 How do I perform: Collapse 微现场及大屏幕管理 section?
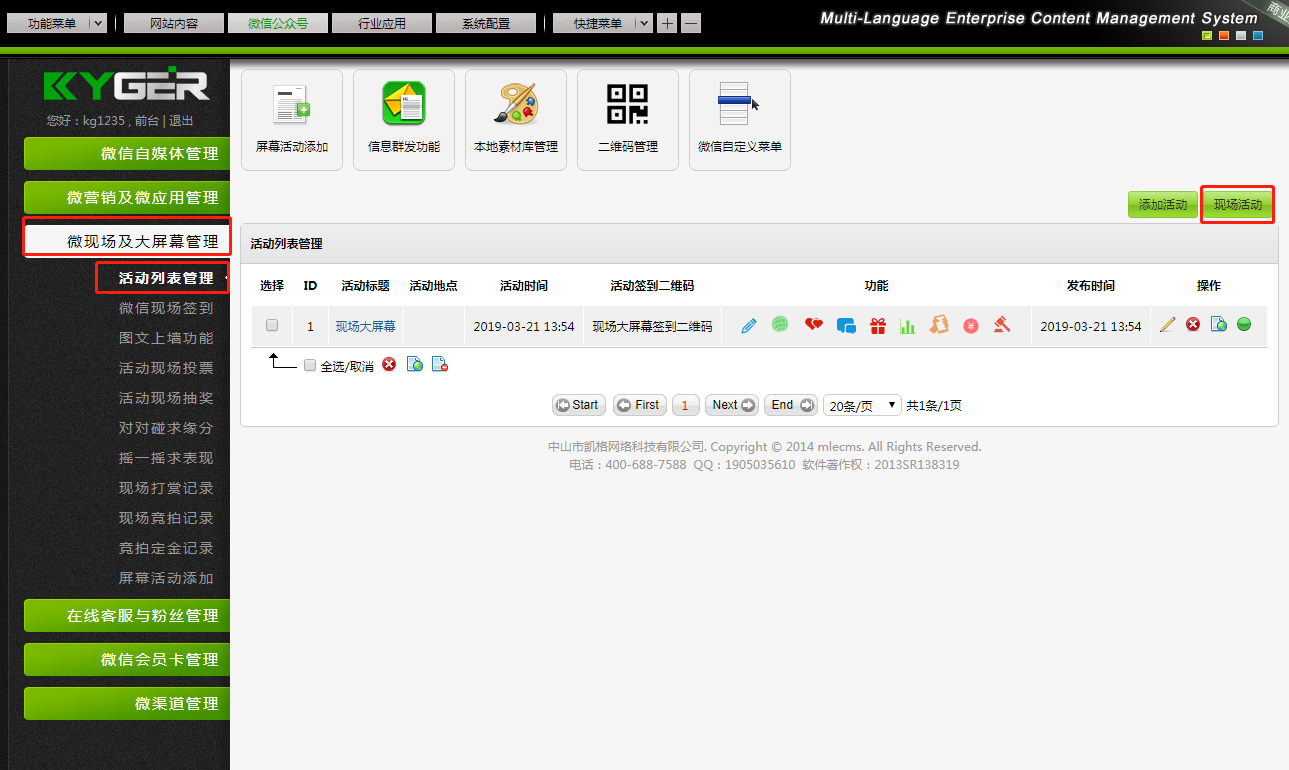(127, 241)
